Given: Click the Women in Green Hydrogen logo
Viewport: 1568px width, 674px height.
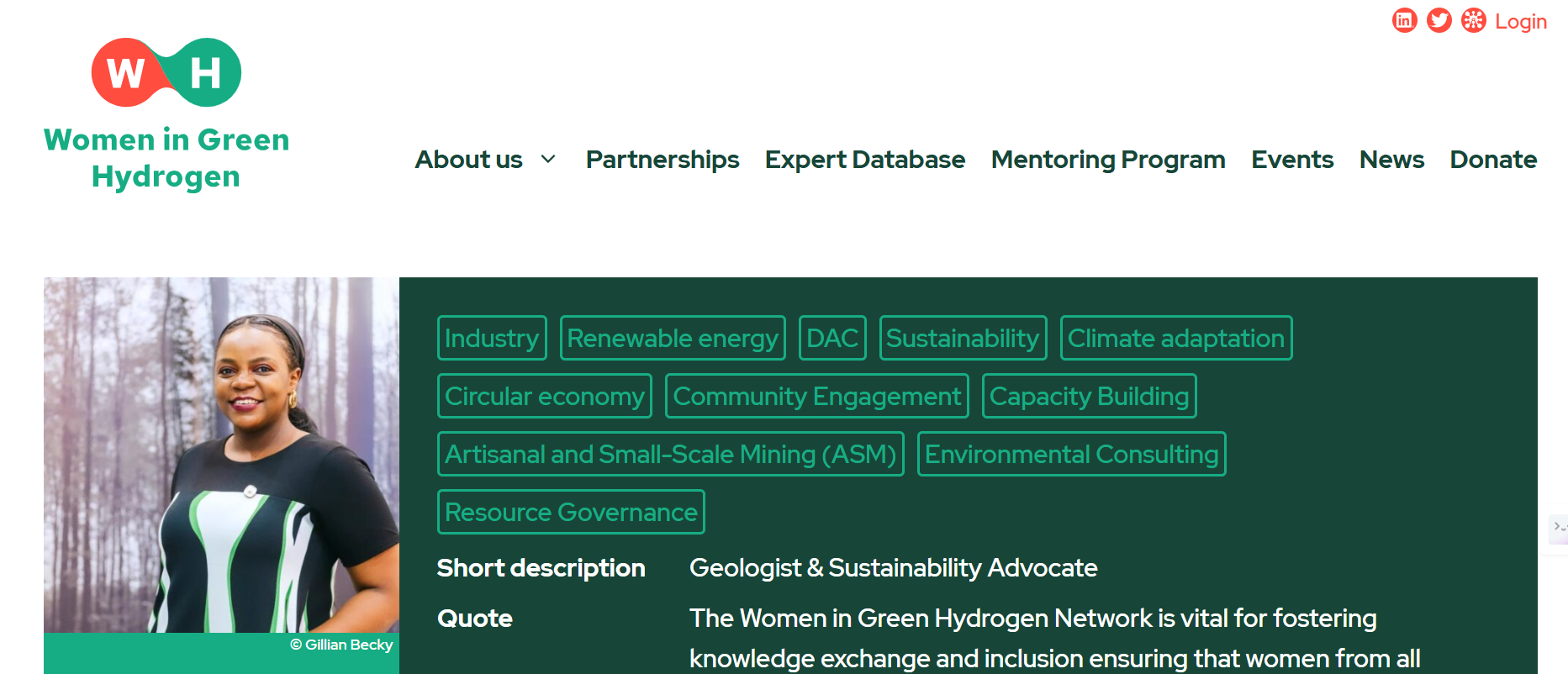Looking at the screenshot, I should [x=166, y=114].
